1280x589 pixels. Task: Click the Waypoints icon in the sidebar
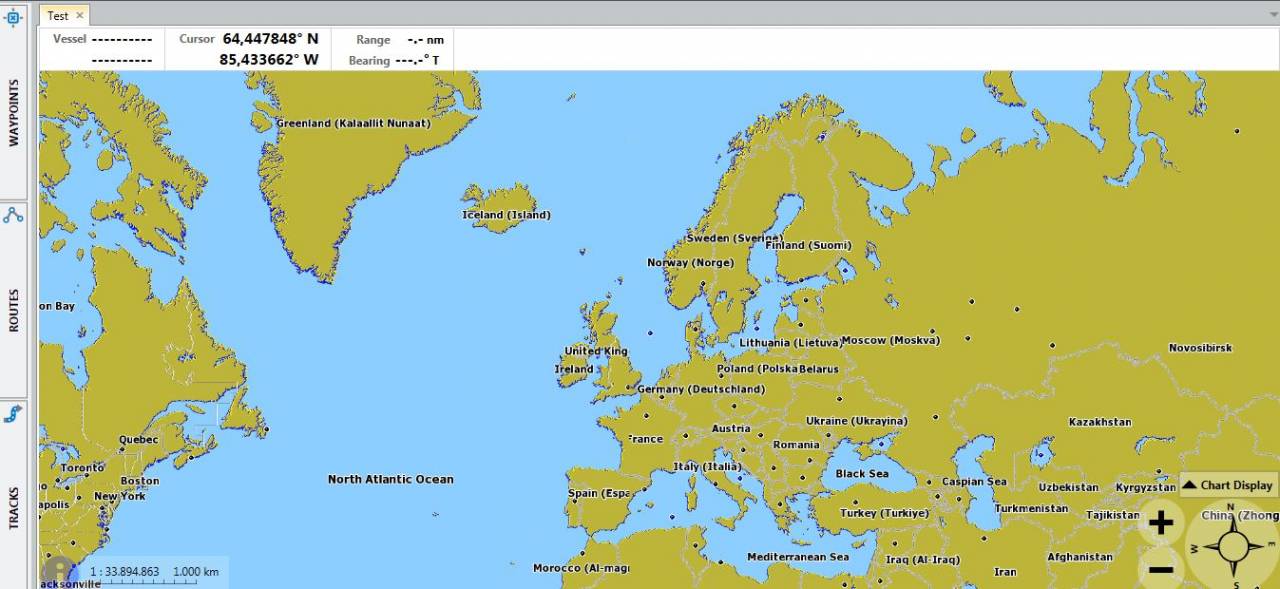[x=13, y=17]
